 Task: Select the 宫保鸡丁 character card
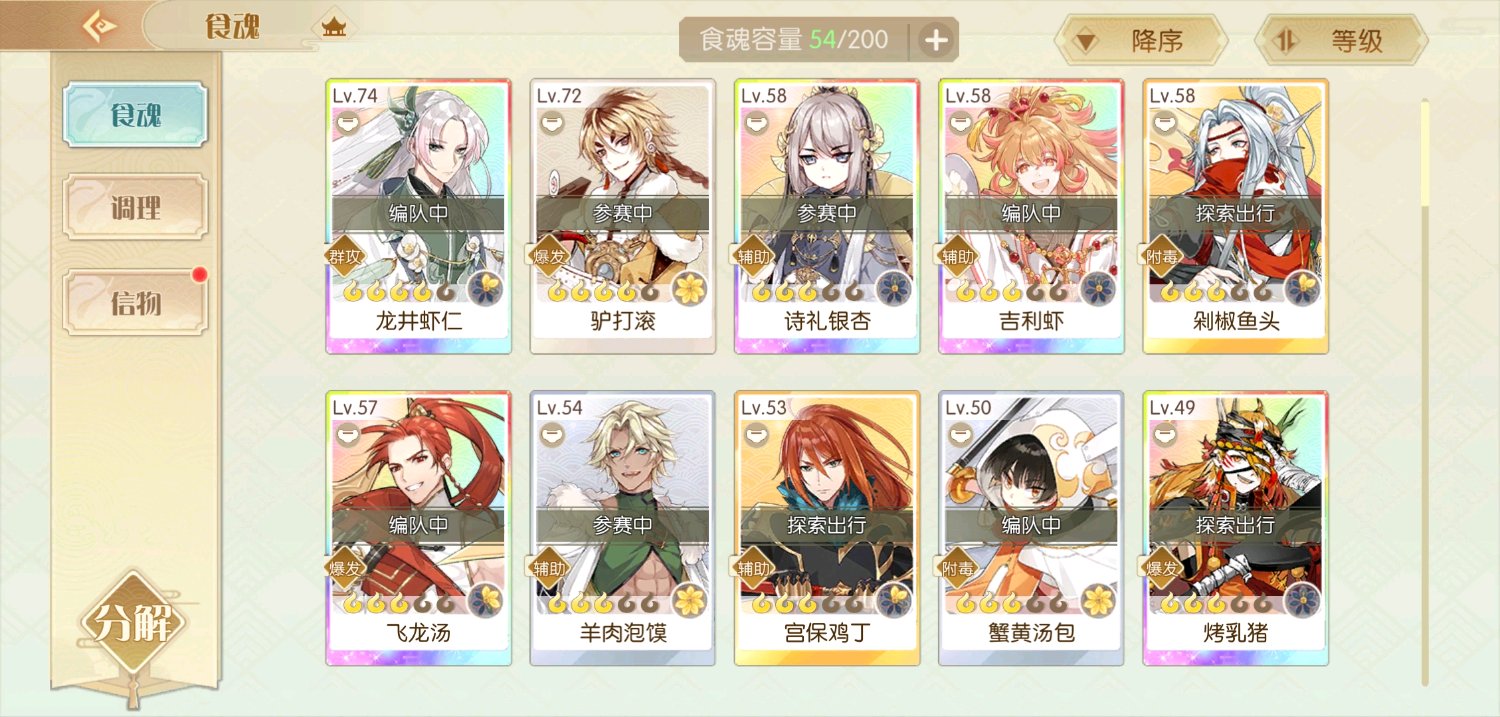827,528
